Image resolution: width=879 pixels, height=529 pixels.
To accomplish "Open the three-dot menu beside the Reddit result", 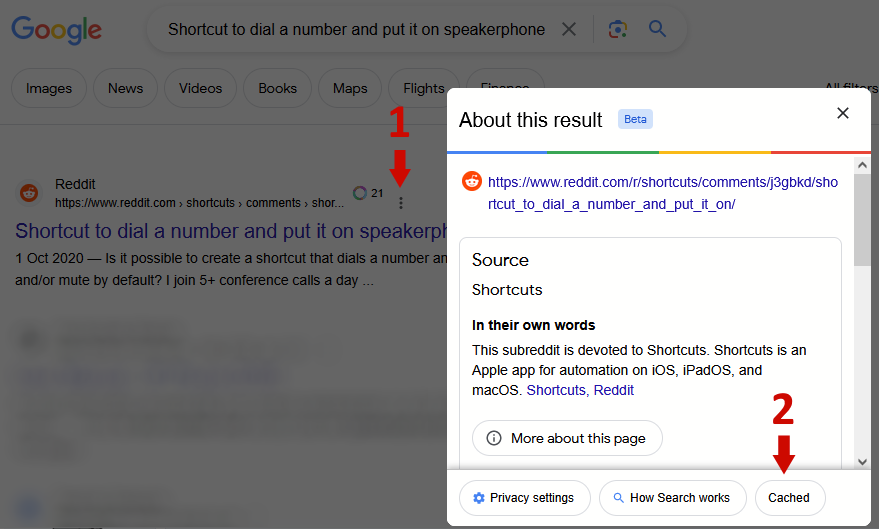I will [x=400, y=203].
